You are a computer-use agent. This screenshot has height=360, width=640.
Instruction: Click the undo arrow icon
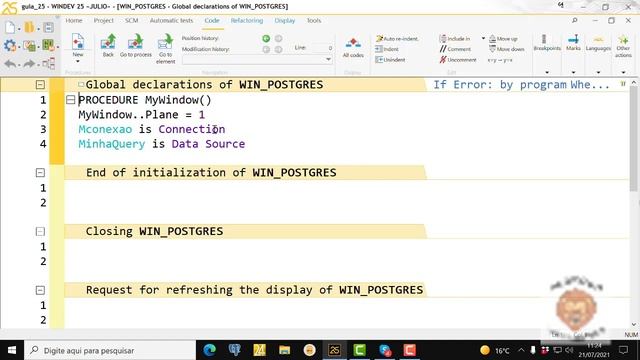click(11, 64)
